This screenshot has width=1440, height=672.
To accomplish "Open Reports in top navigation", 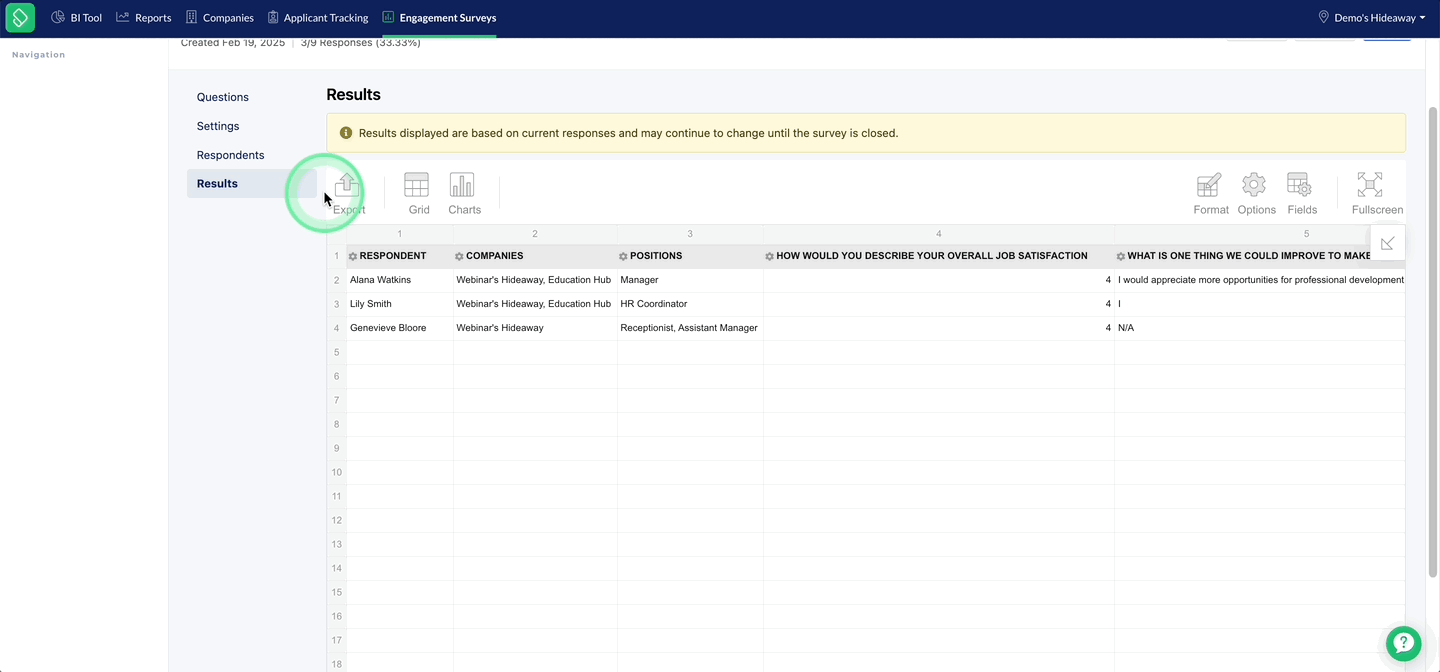I will click(144, 18).
